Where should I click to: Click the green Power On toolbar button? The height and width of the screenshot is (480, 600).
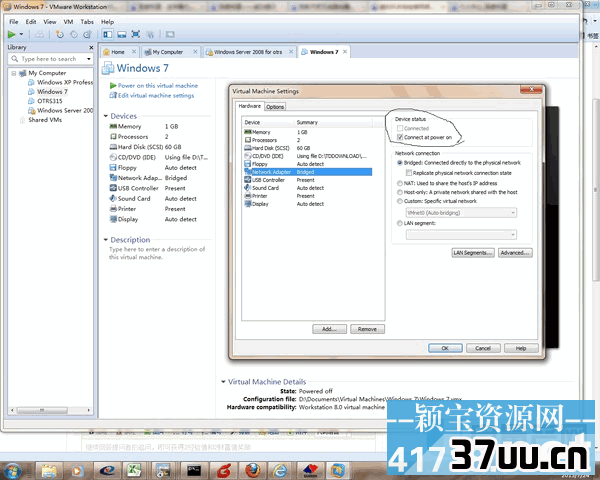coord(11,34)
